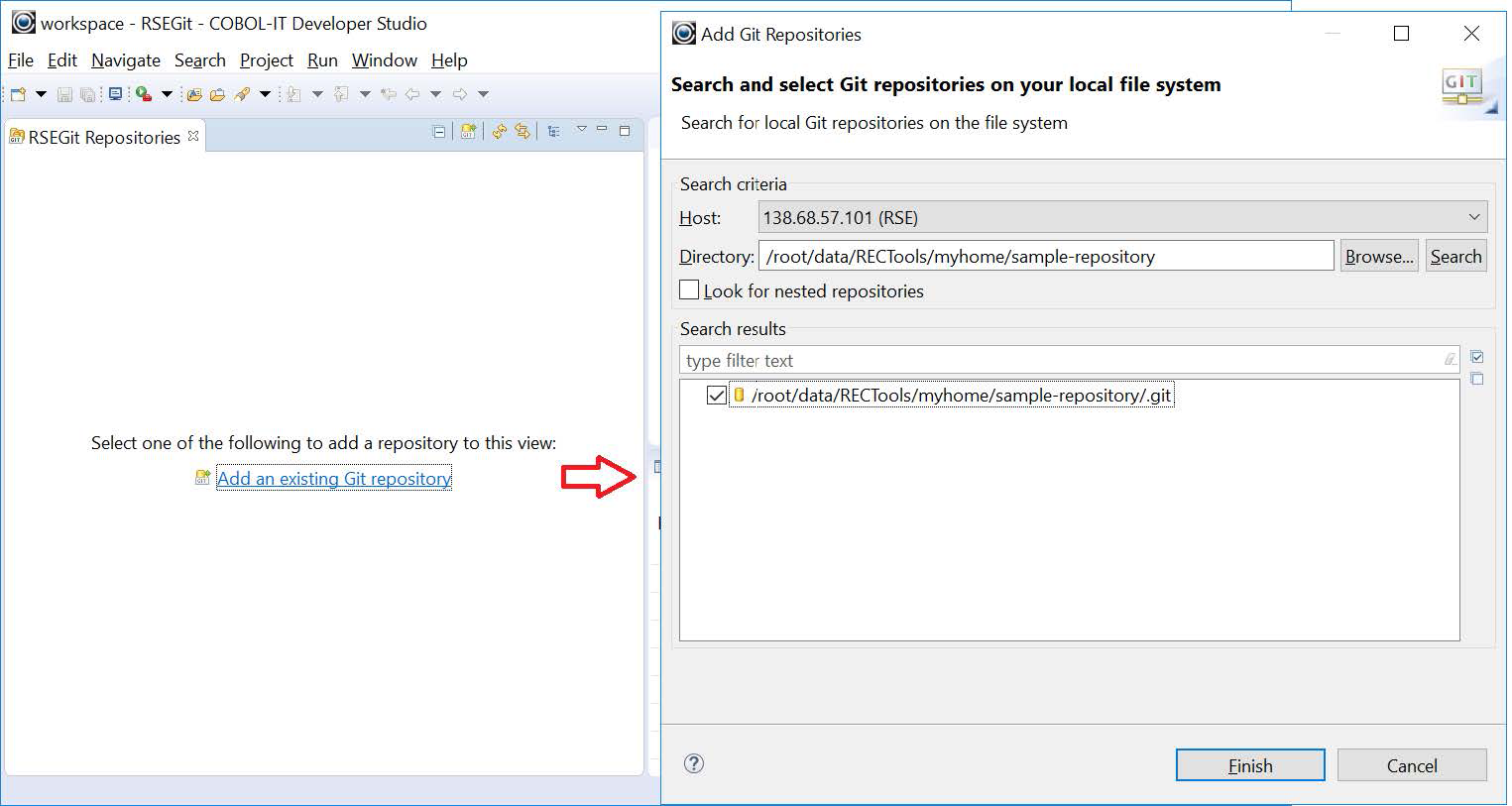Select the Collapse All icon
Viewport: 1512px width, 806px height.
(438, 131)
